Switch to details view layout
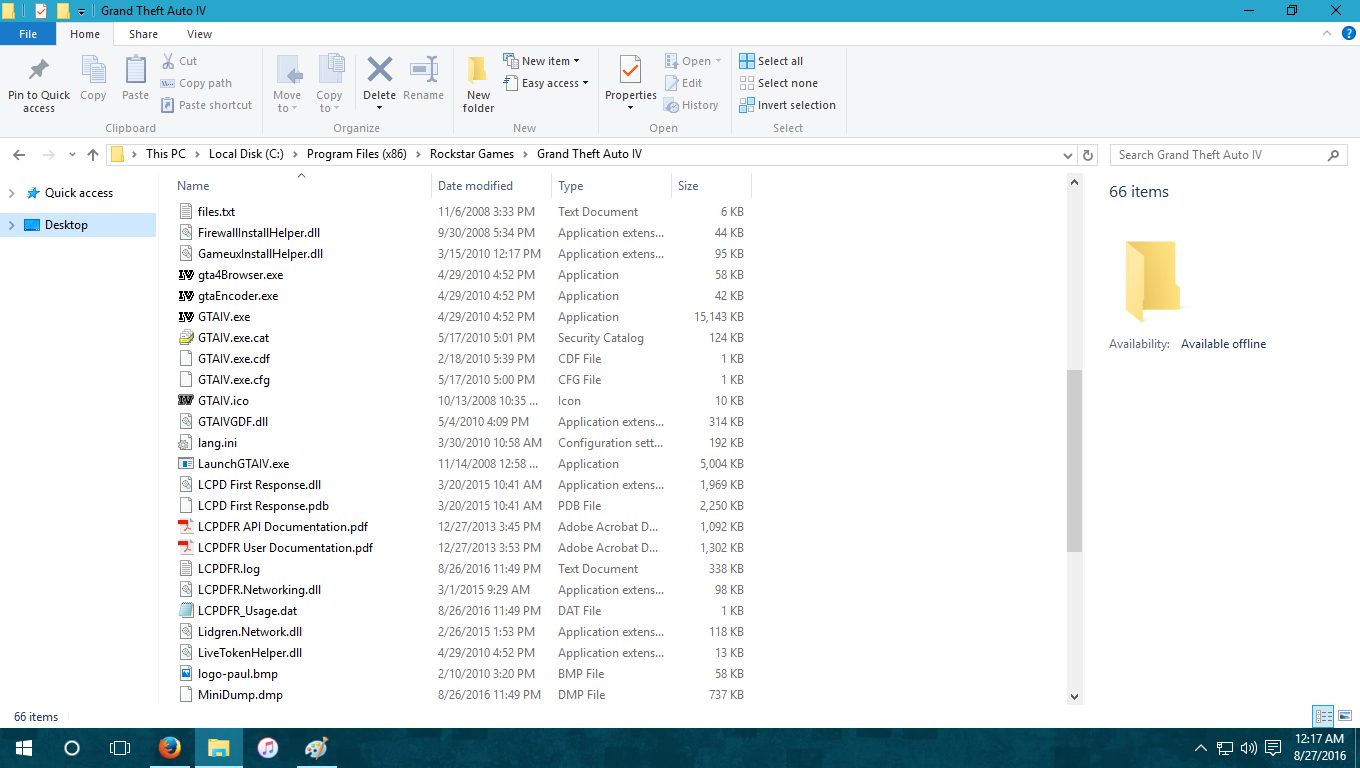This screenshot has height=768, width=1360. tap(1323, 716)
